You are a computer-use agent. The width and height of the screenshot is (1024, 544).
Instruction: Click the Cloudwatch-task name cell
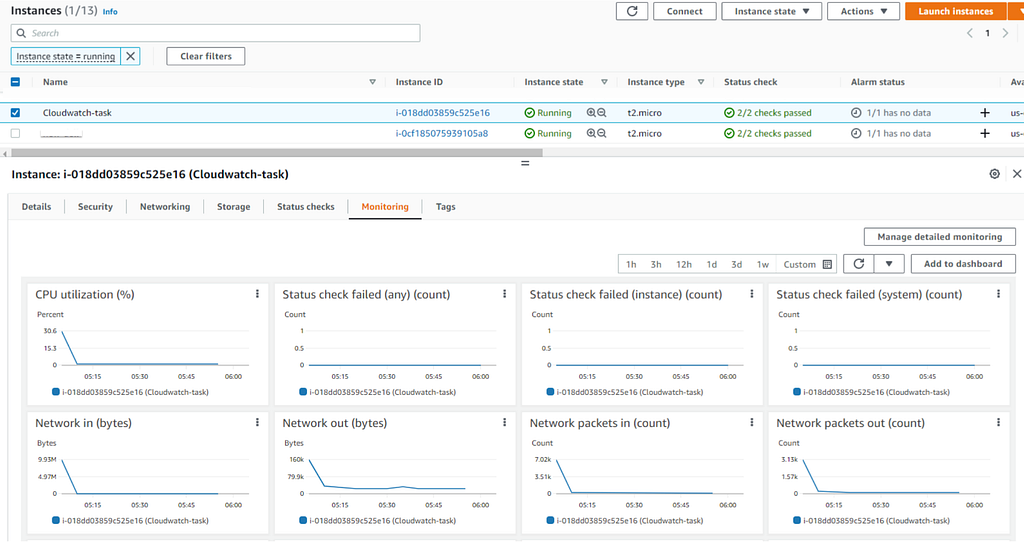[77, 112]
